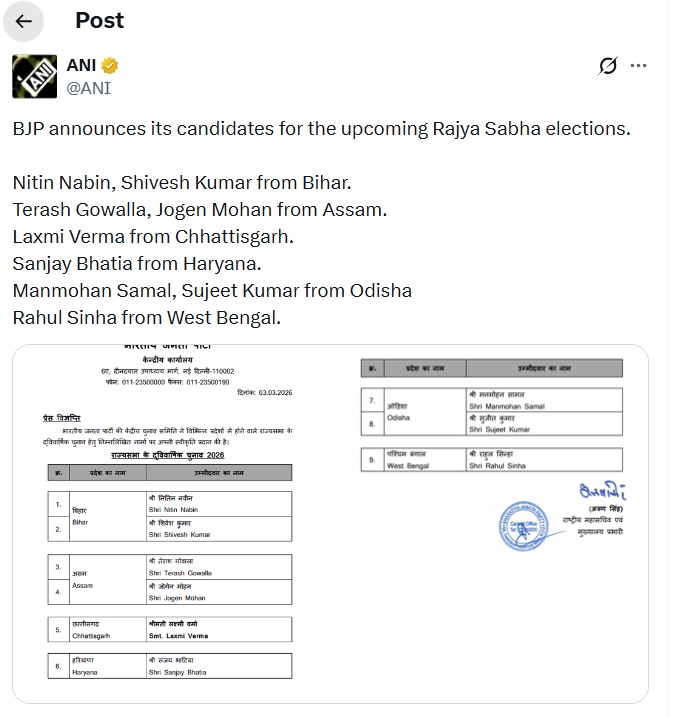This screenshot has width=684, height=717.
Task: Click the Smt. Laxmi Verma Chhattisgarh row
Action: click(169, 629)
